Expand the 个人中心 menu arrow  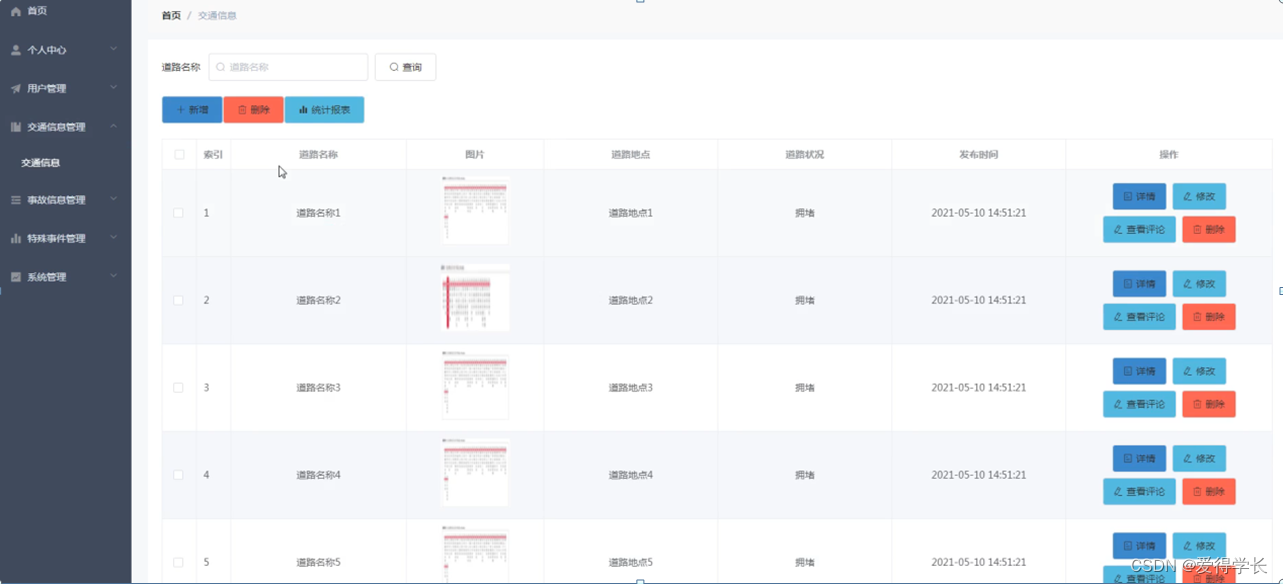tap(114, 48)
